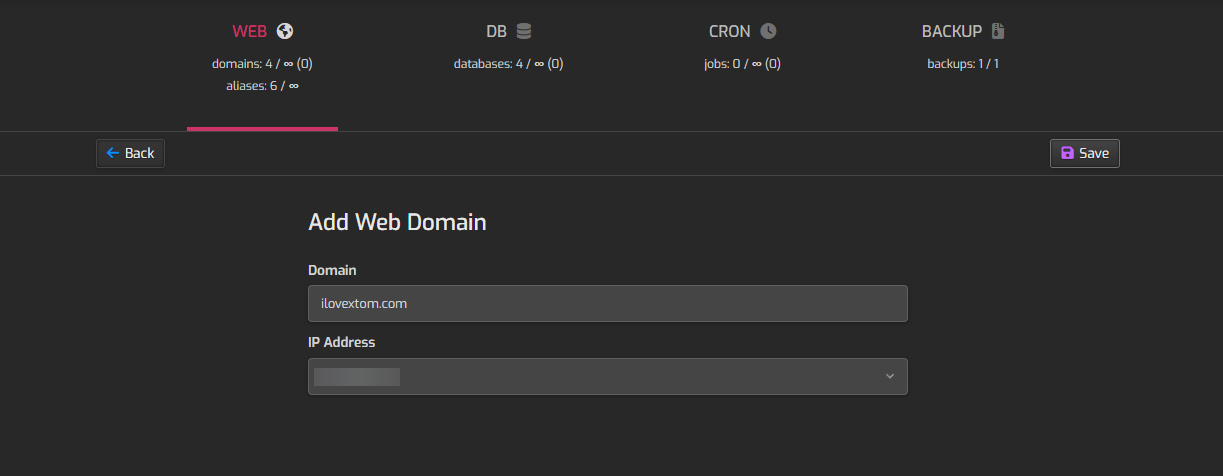Image resolution: width=1223 pixels, height=476 pixels.
Task: Go to the CRON tab label
Action: [x=730, y=31]
